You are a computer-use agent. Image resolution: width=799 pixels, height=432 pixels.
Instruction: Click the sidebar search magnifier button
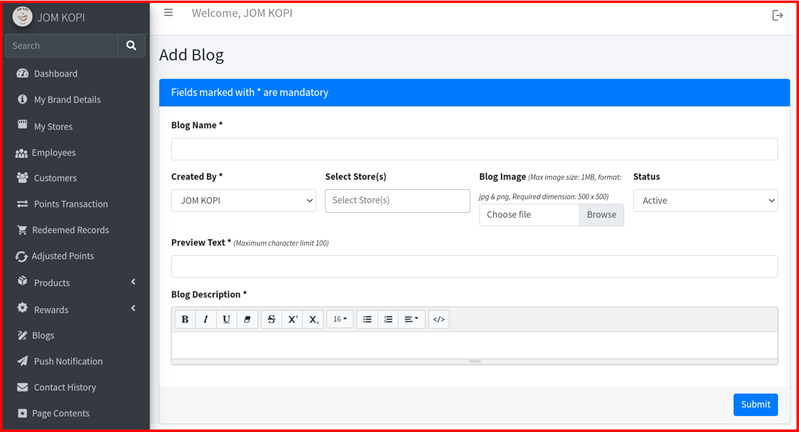(131, 46)
